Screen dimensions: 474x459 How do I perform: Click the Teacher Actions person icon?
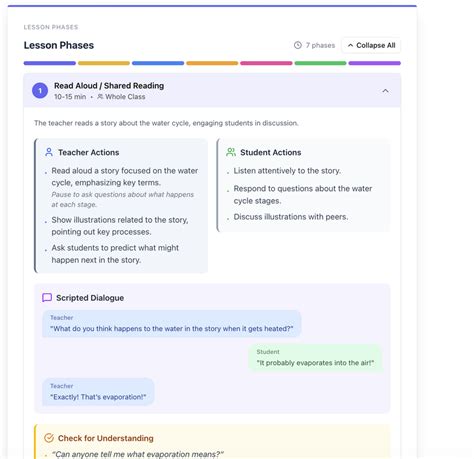point(49,152)
